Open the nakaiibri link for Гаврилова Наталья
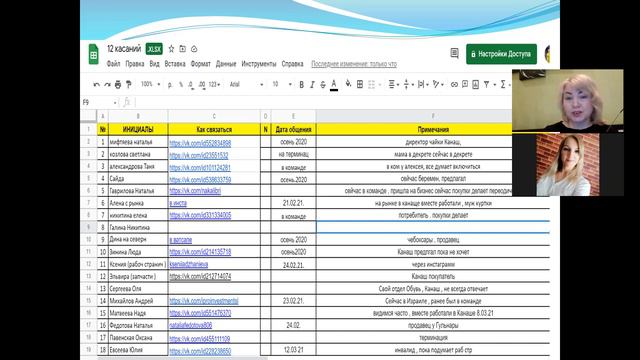The height and width of the screenshot is (360, 640). (x=195, y=191)
